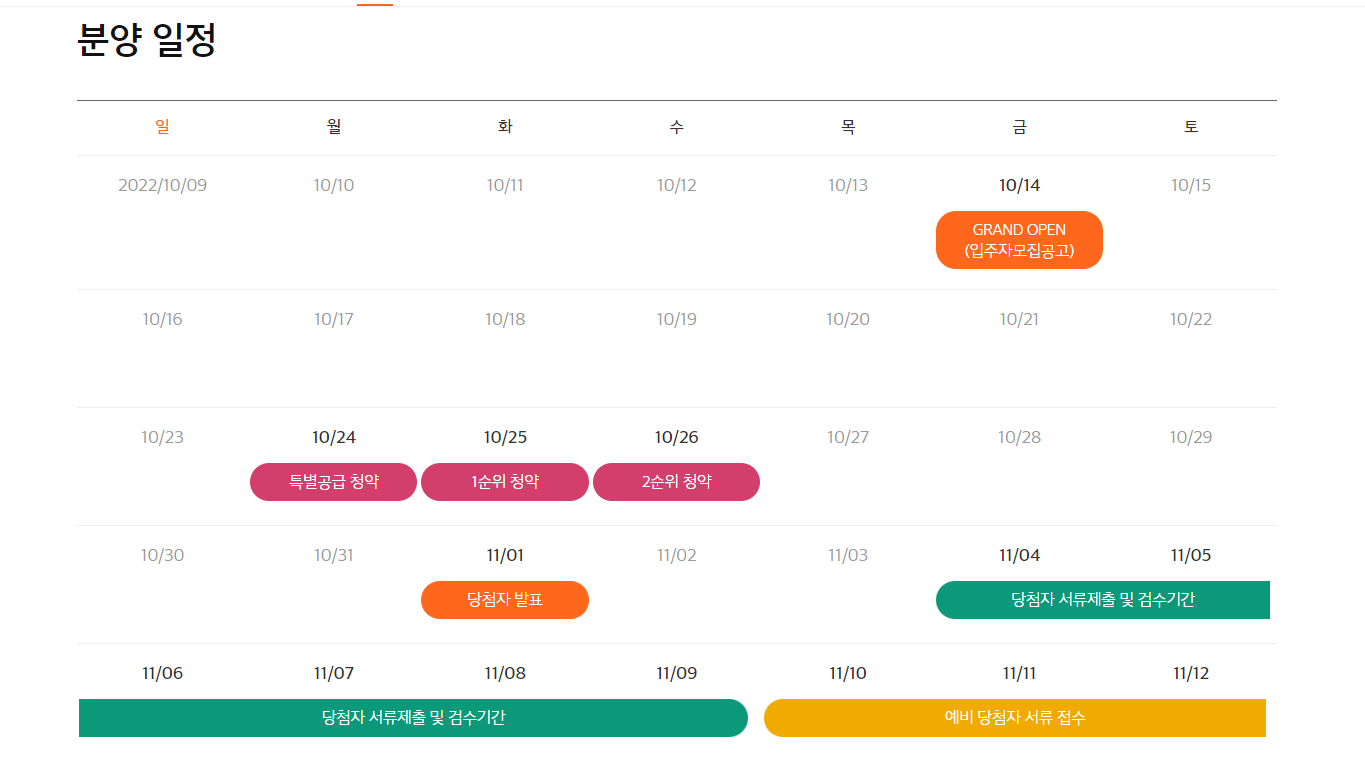Select the 11/01 date label

click(504, 555)
